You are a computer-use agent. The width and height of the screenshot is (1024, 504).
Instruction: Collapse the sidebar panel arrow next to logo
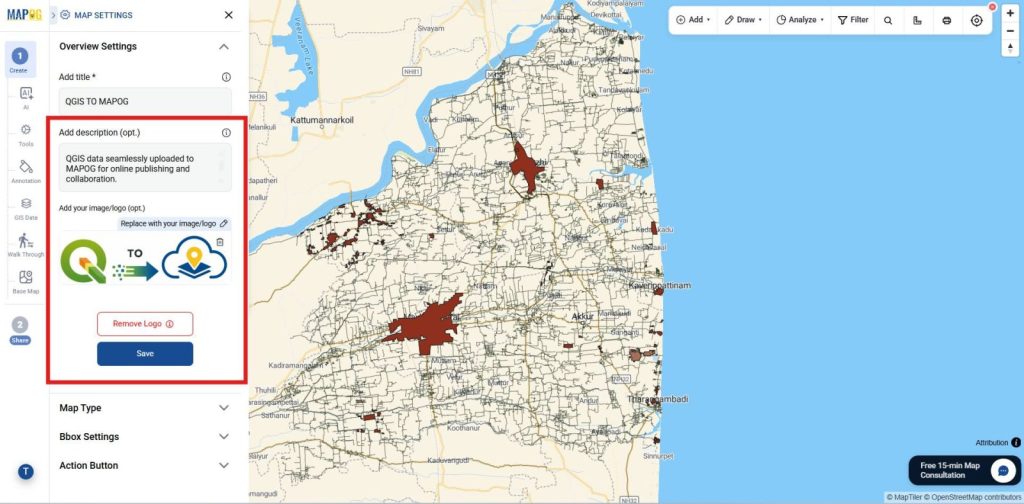(53, 15)
